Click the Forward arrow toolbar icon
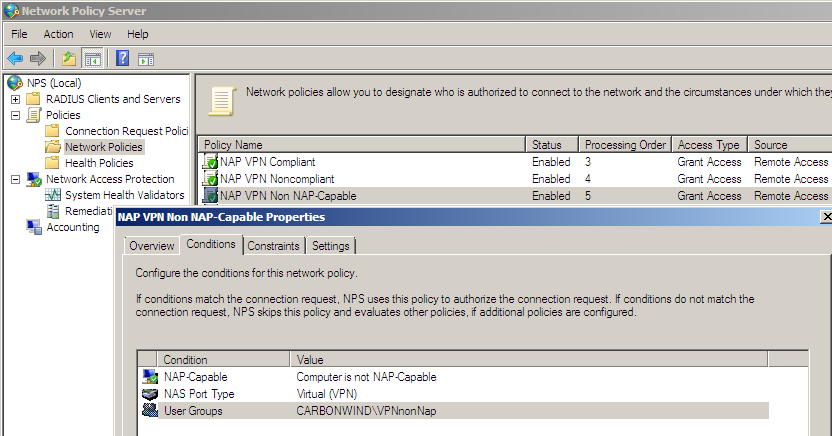 [38, 58]
